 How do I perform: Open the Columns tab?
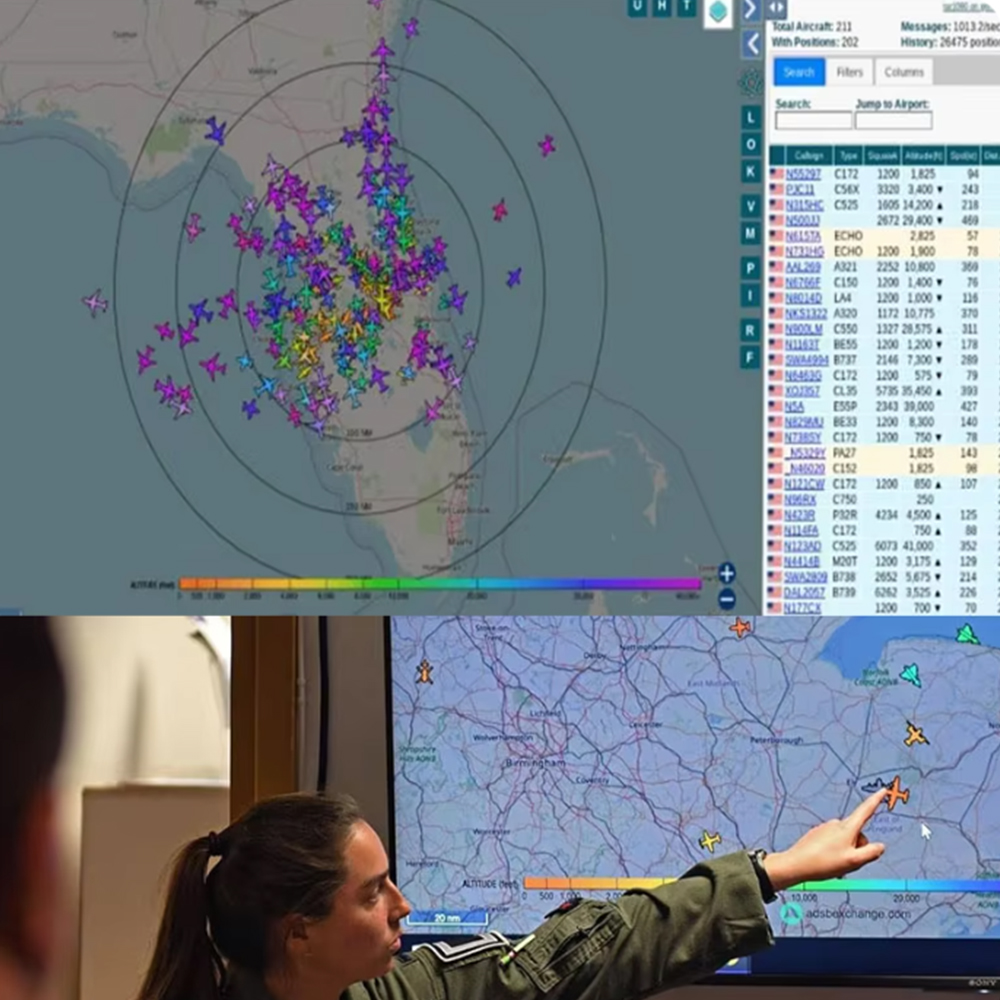(904, 72)
